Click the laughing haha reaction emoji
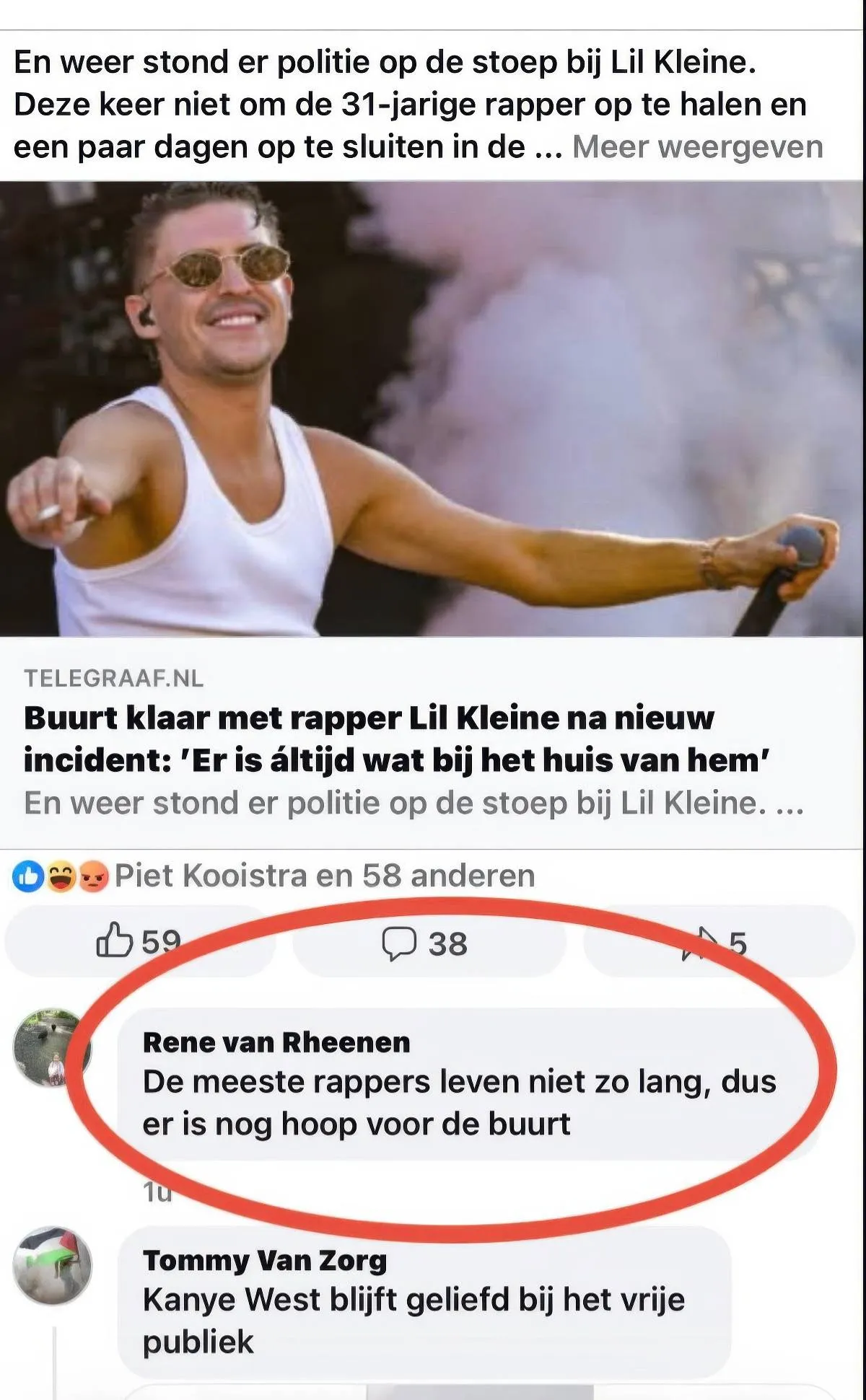The height and width of the screenshot is (1400, 866). tap(61, 877)
